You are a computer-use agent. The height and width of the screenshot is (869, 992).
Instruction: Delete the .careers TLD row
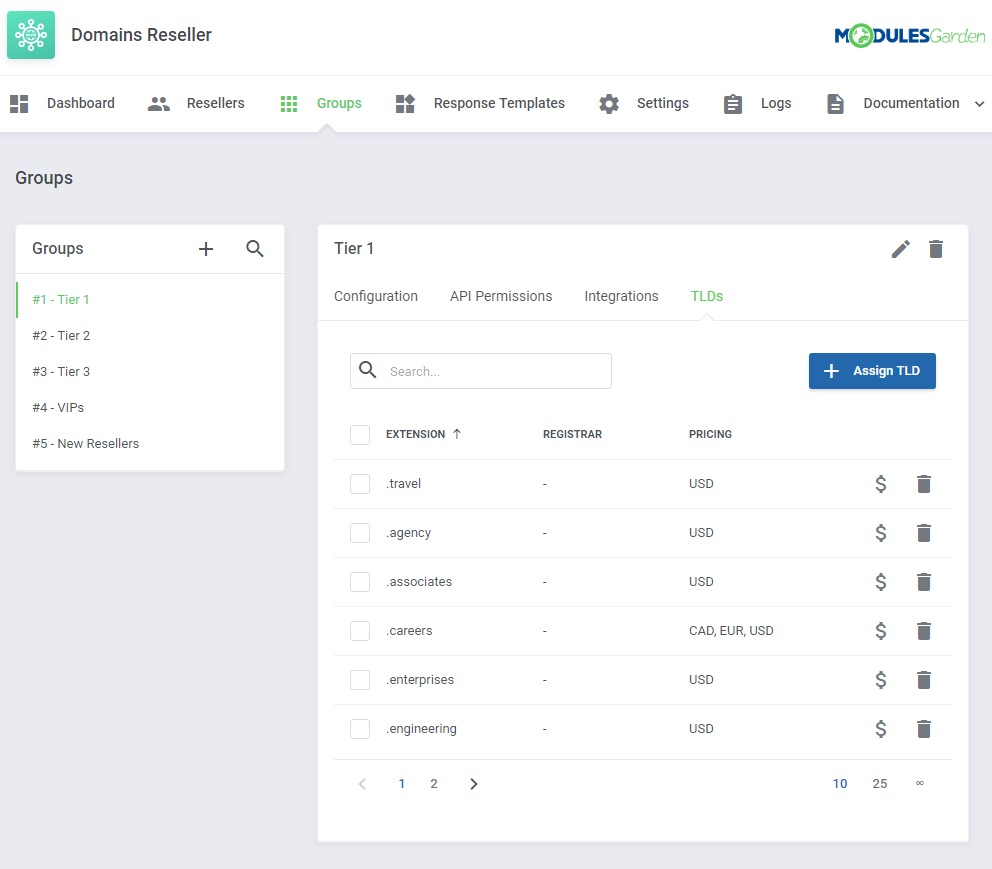(924, 631)
